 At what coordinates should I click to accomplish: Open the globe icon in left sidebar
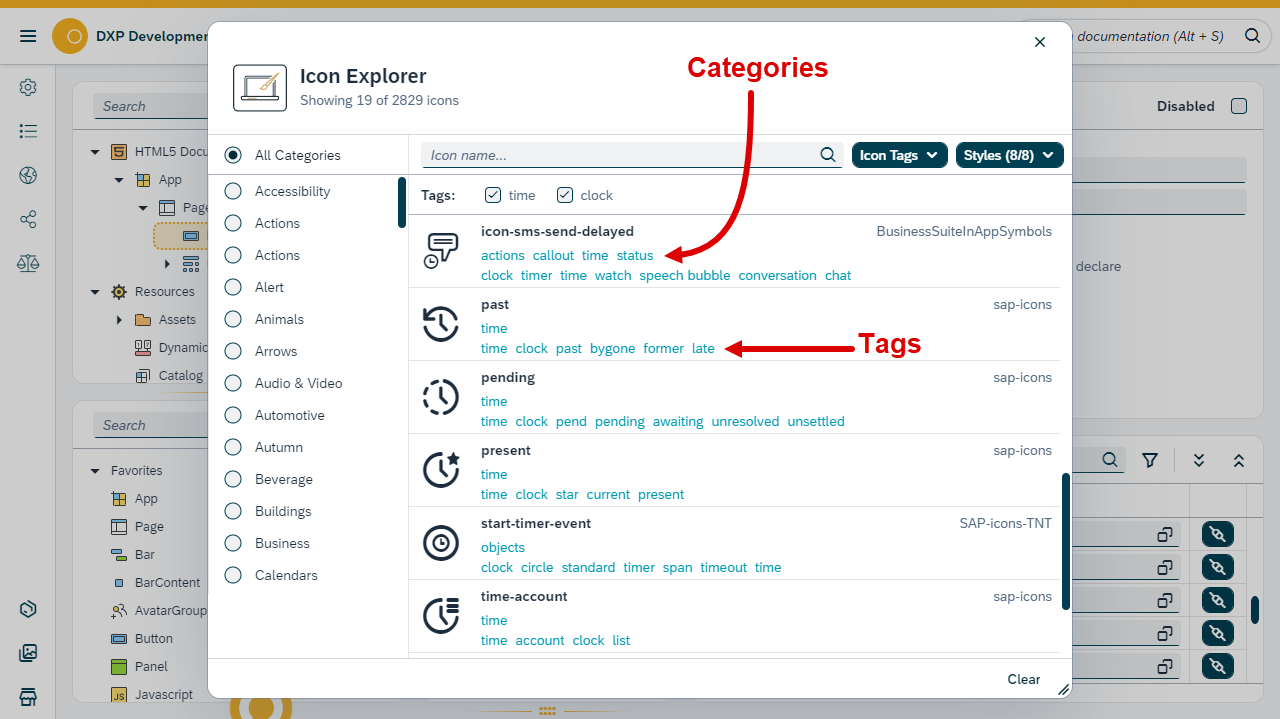pos(28,175)
